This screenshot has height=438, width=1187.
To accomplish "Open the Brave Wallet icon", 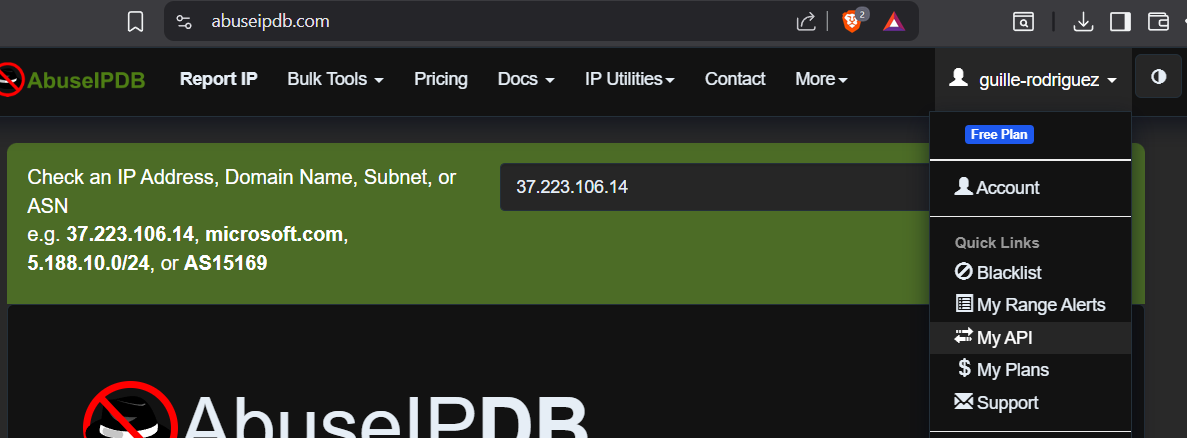I will pos(1158,21).
